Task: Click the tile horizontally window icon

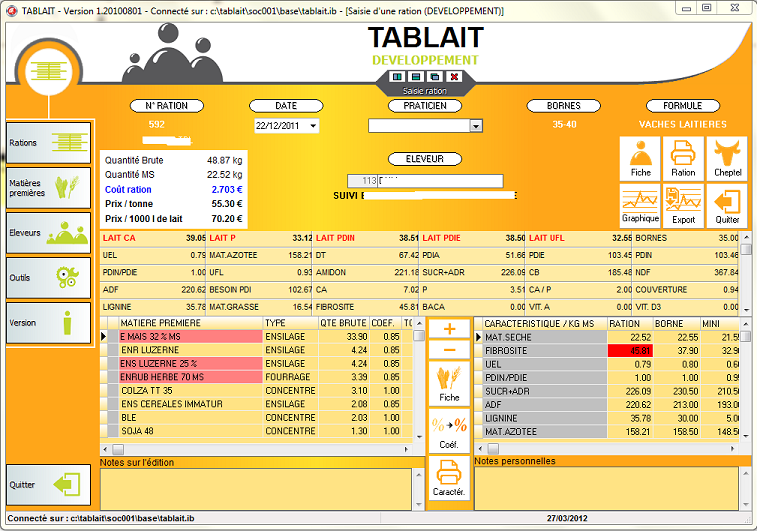Action: pyautogui.click(x=416, y=77)
